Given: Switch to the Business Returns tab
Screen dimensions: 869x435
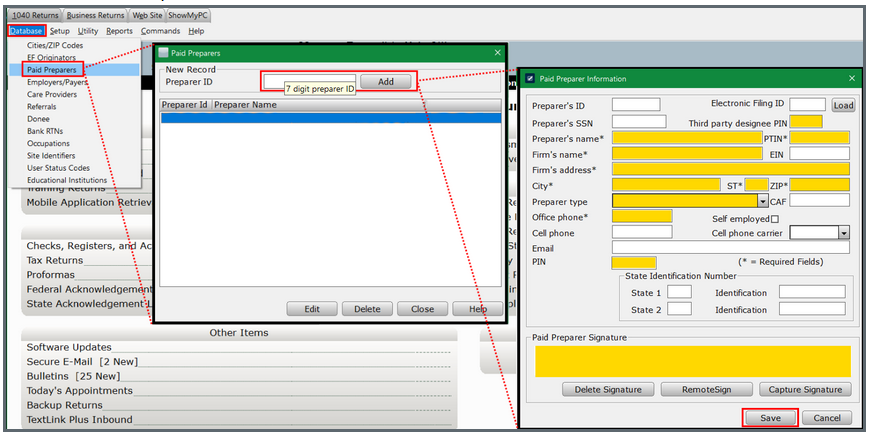Looking at the screenshot, I should point(96,16).
